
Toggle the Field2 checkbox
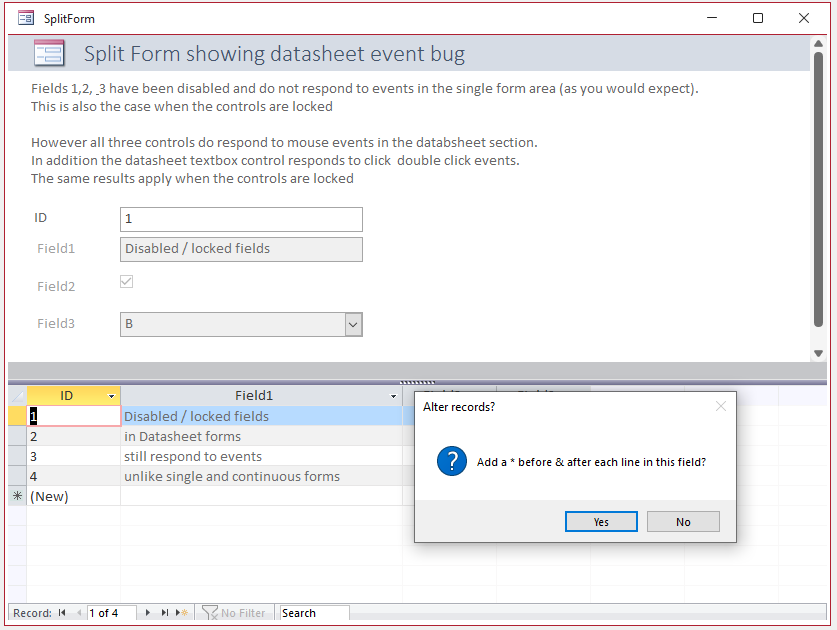(x=127, y=281)
